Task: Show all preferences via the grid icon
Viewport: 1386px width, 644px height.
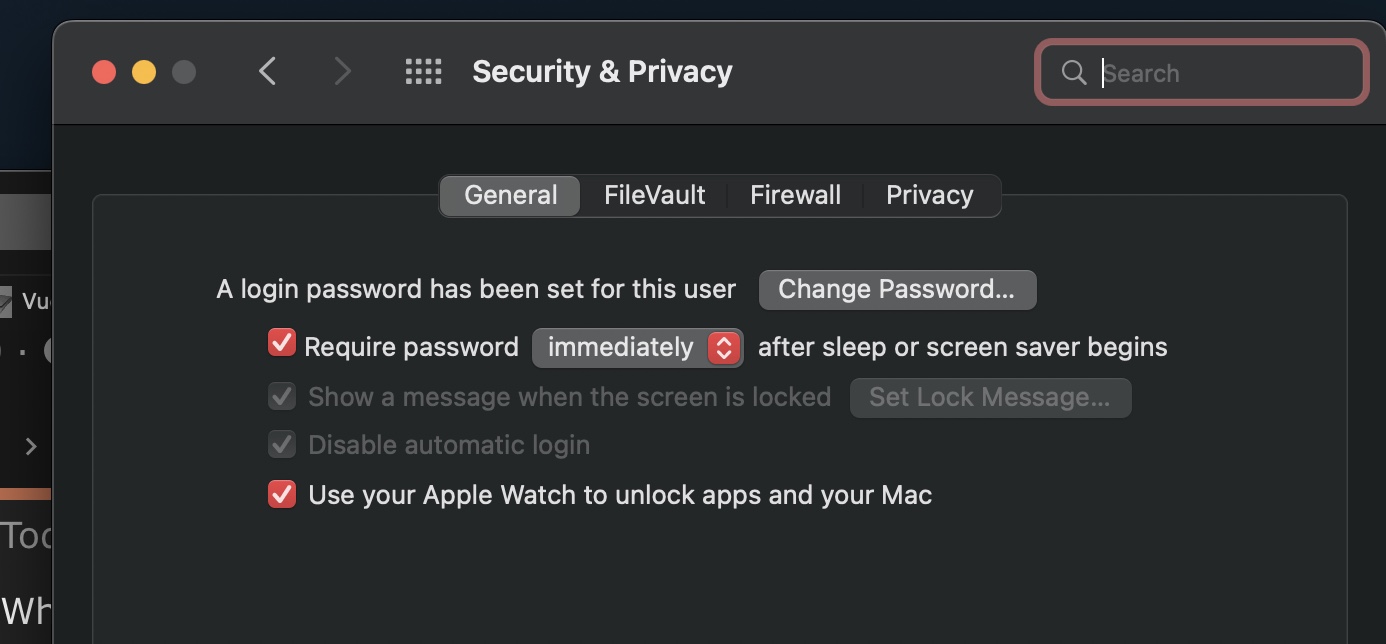Action: (x=423, y=72)
